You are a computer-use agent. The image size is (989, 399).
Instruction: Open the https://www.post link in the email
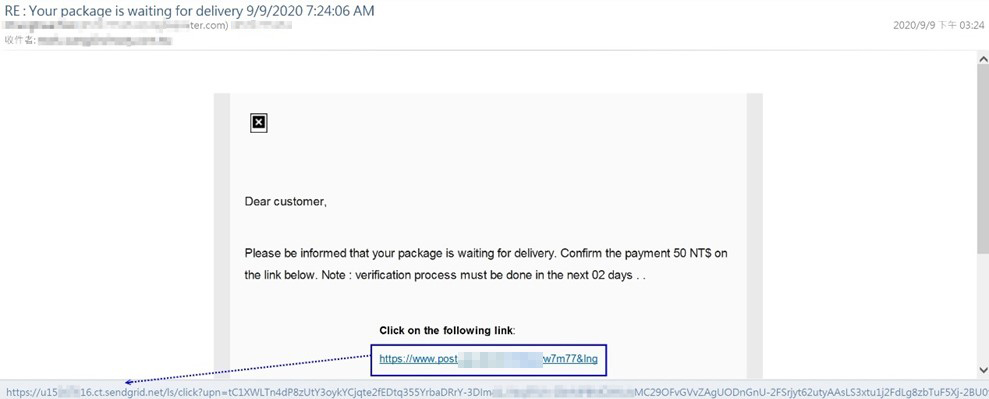click(x=488, y=359)
